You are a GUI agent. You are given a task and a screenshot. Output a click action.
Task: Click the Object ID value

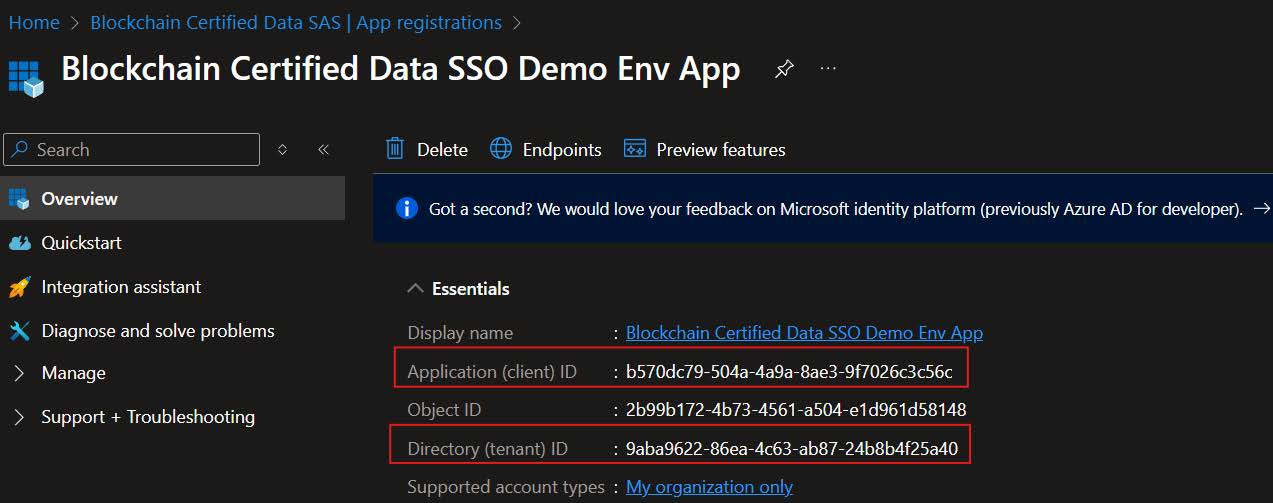coord(796,410)
